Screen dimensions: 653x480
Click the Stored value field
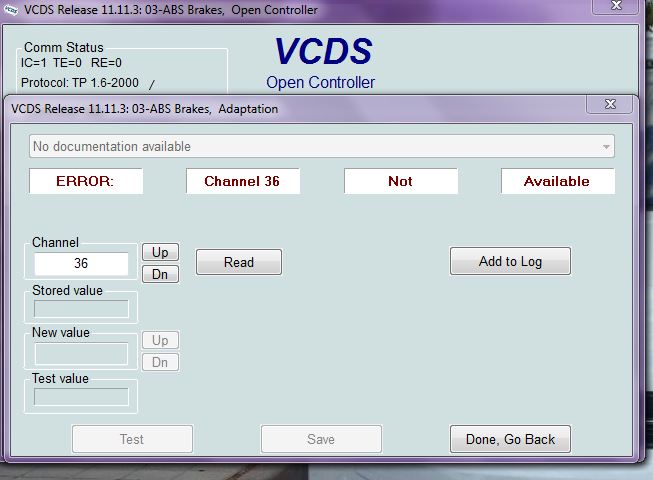pyautogui.click(x=81, y=309)
